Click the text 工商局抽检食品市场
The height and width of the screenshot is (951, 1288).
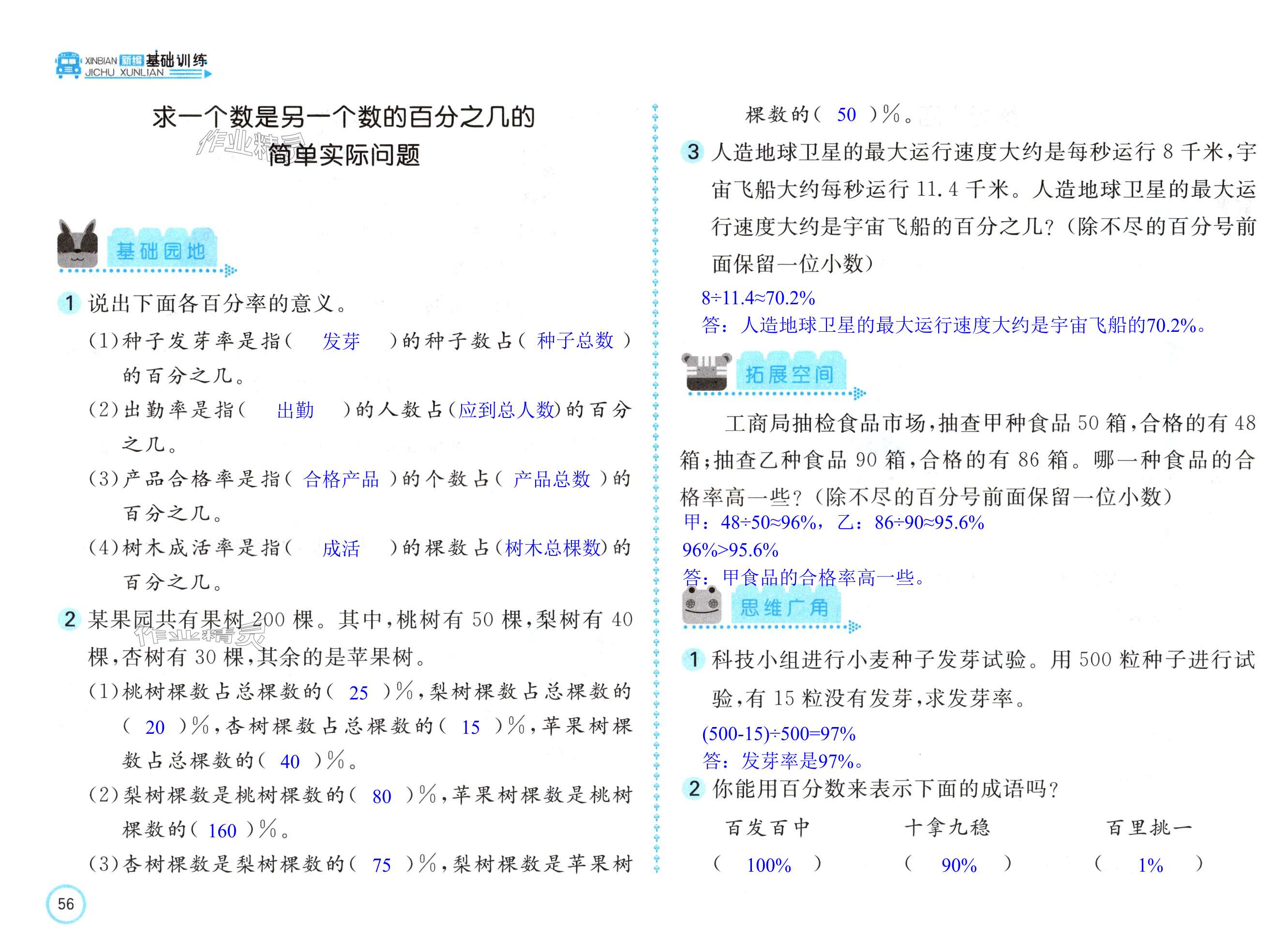[824, 424]
